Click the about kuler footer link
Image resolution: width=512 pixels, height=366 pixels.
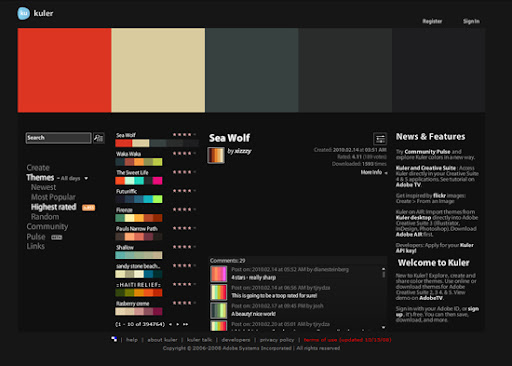pyautogui.click(x=162, y=340)
